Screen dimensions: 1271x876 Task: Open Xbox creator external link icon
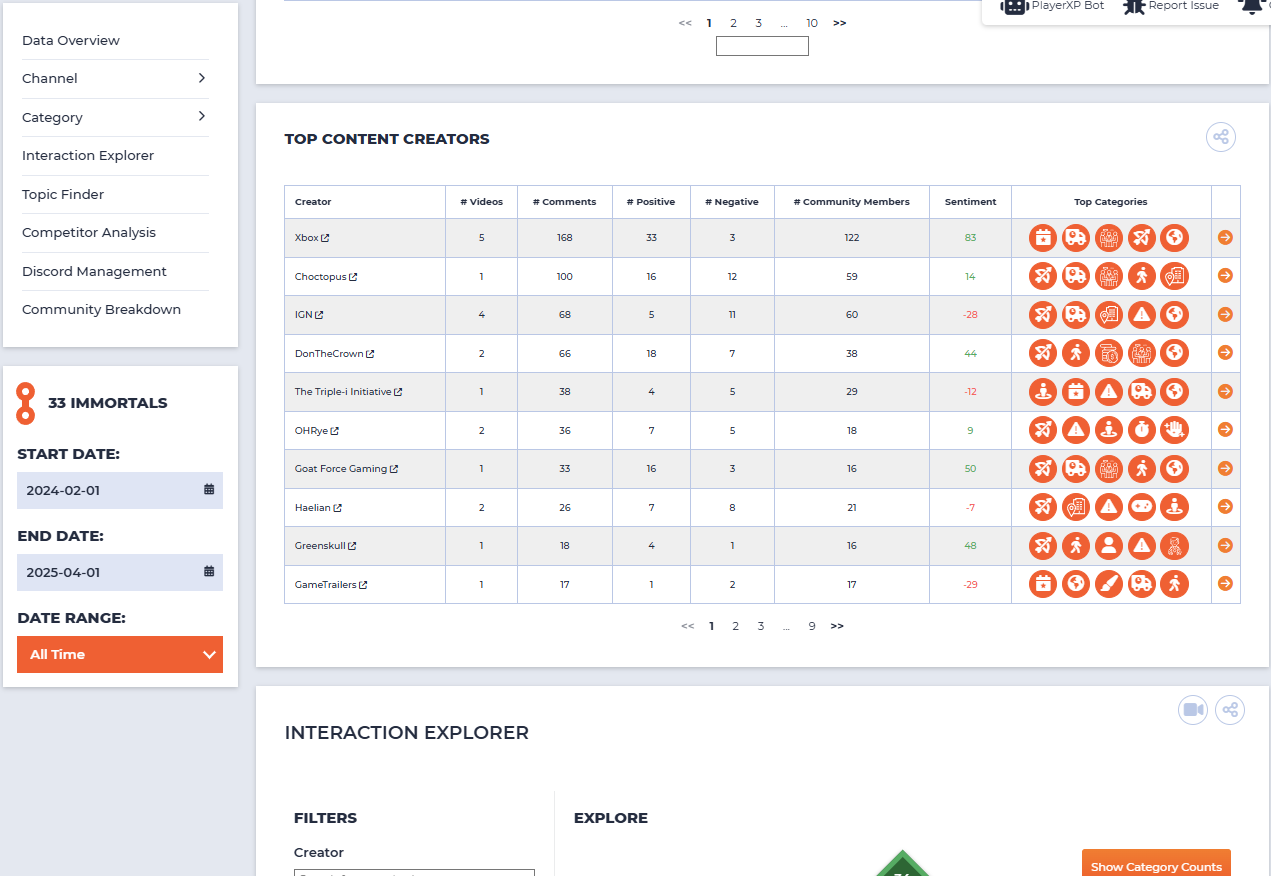pos(325,238)
